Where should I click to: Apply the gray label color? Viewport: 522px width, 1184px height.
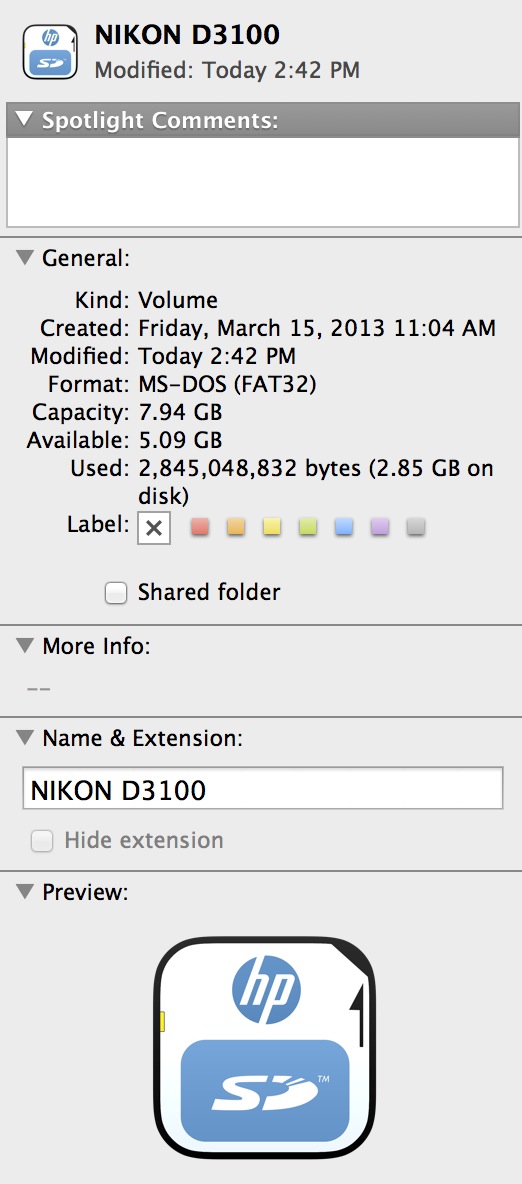point(415,527)
